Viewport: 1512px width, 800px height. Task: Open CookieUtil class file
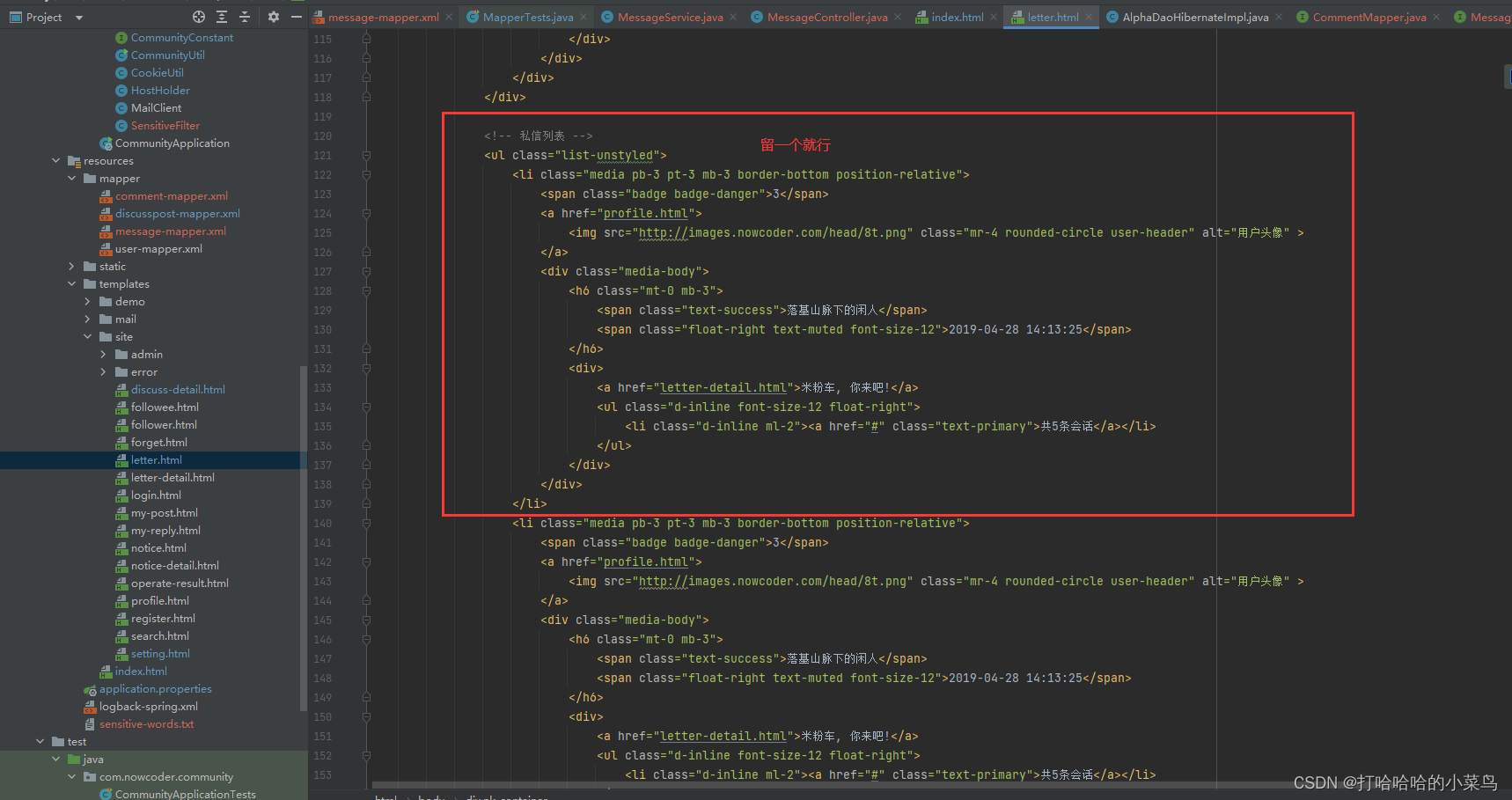pyautogui.click(x=157, y=72)
